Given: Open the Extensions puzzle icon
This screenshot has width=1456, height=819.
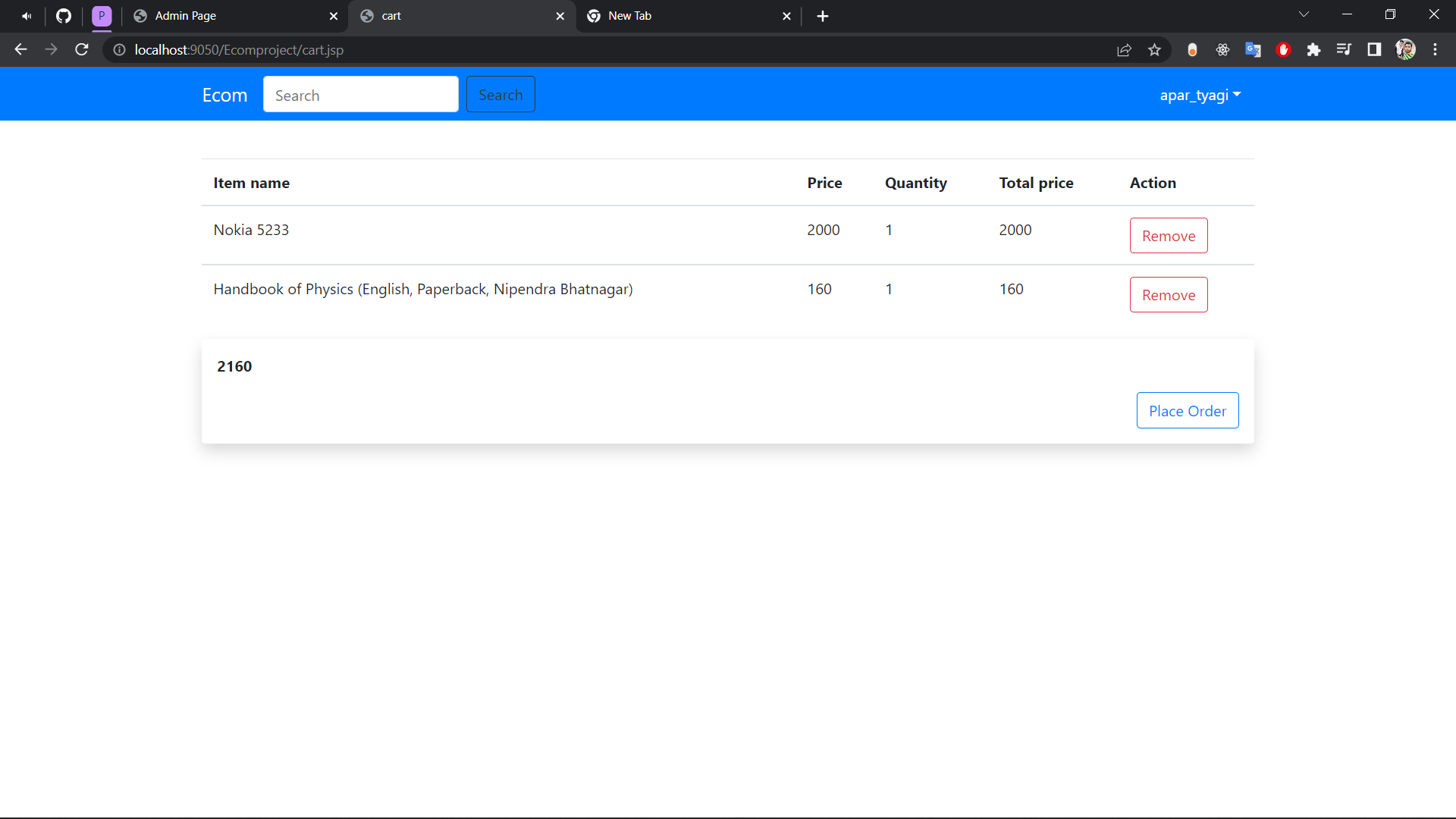Looking at the screenshot, I should (1313, 50).
